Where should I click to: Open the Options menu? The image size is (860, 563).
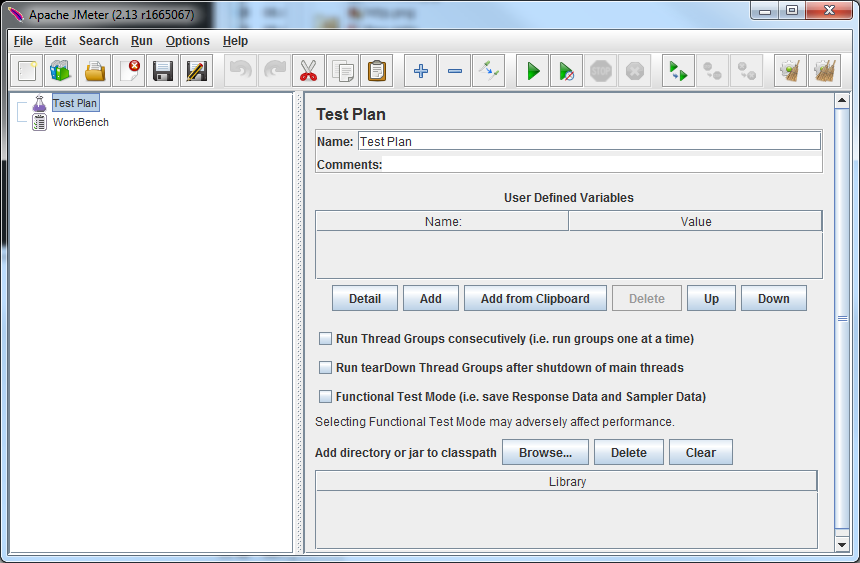coord(188,41)
